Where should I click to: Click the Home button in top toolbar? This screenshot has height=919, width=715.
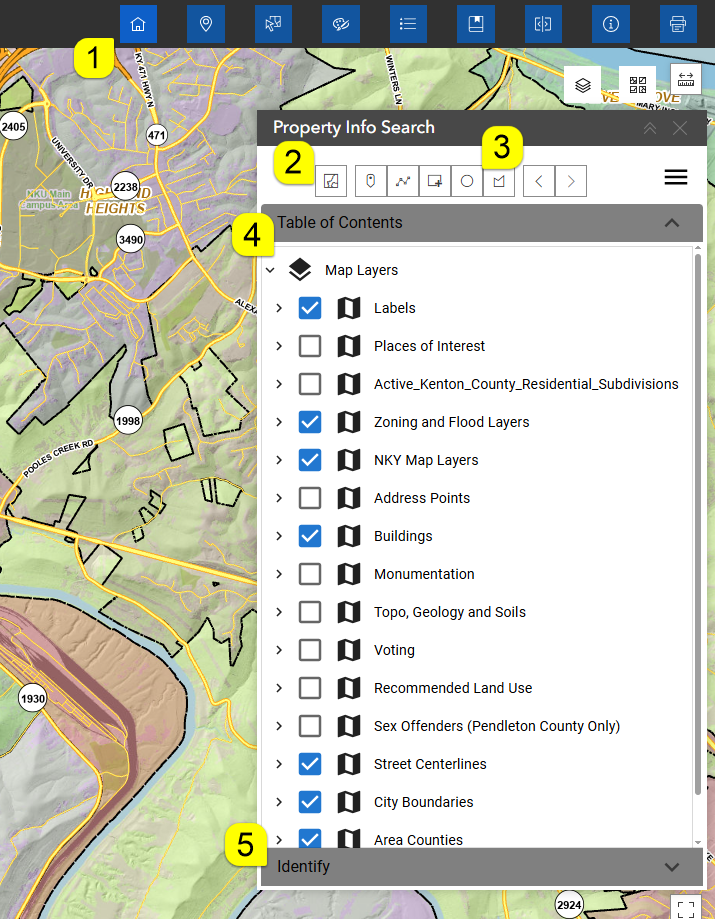[x=138, y=24]
